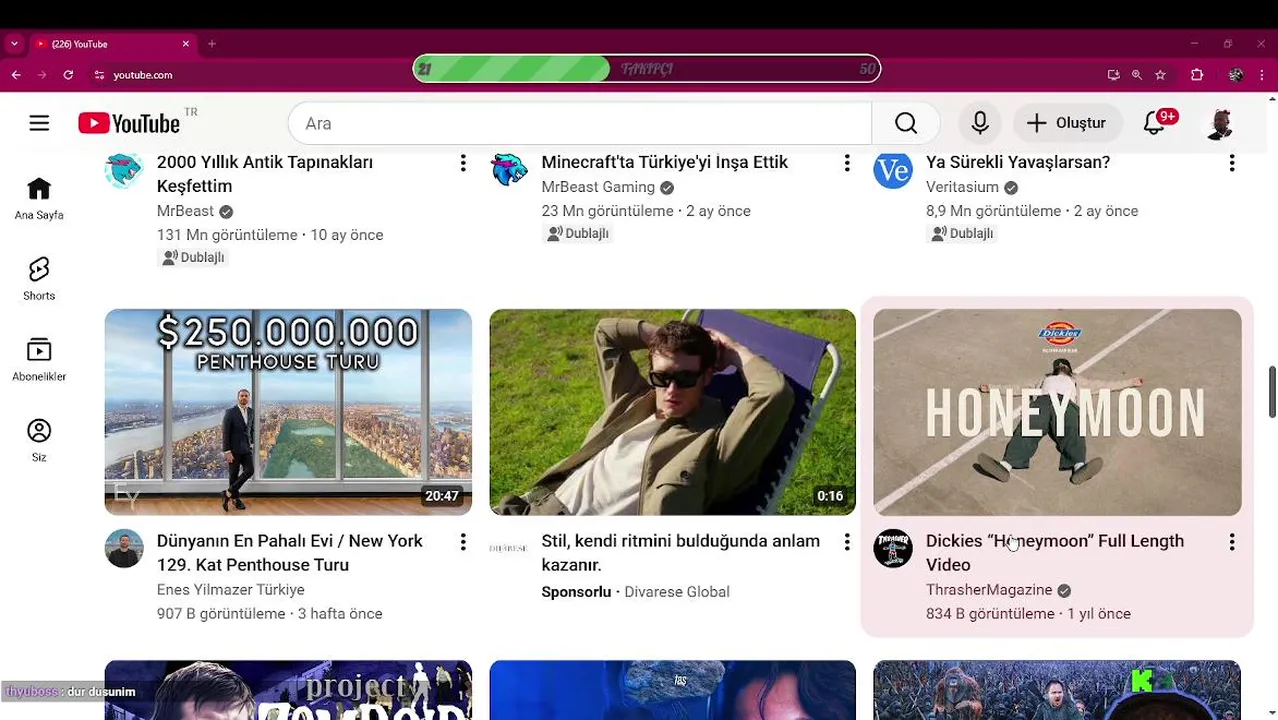Open Enes Yilmazer Türkiye channel link
1278x720 pixels.
(231, 590)
